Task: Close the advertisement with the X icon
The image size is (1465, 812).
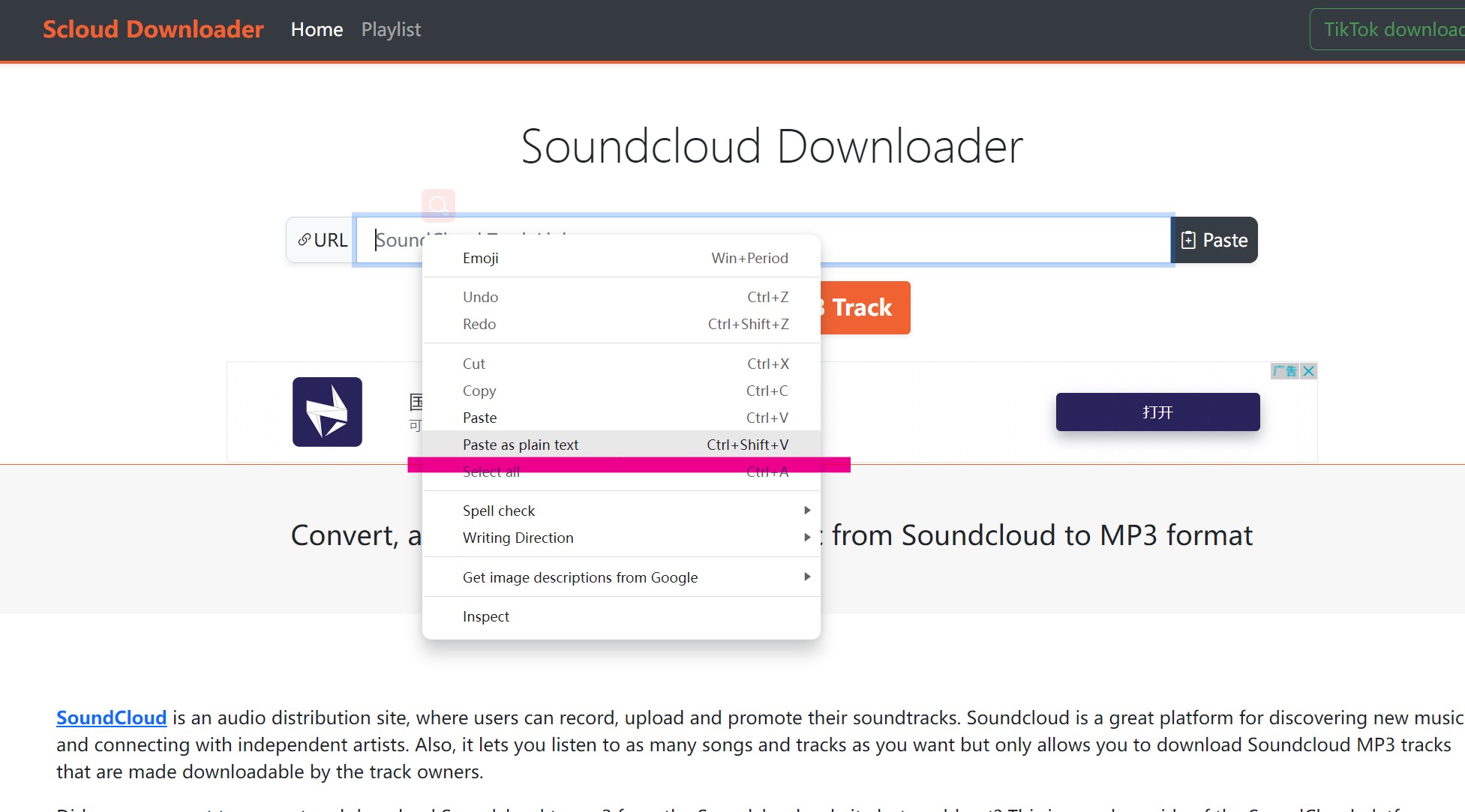Action: coord(1308,371)
